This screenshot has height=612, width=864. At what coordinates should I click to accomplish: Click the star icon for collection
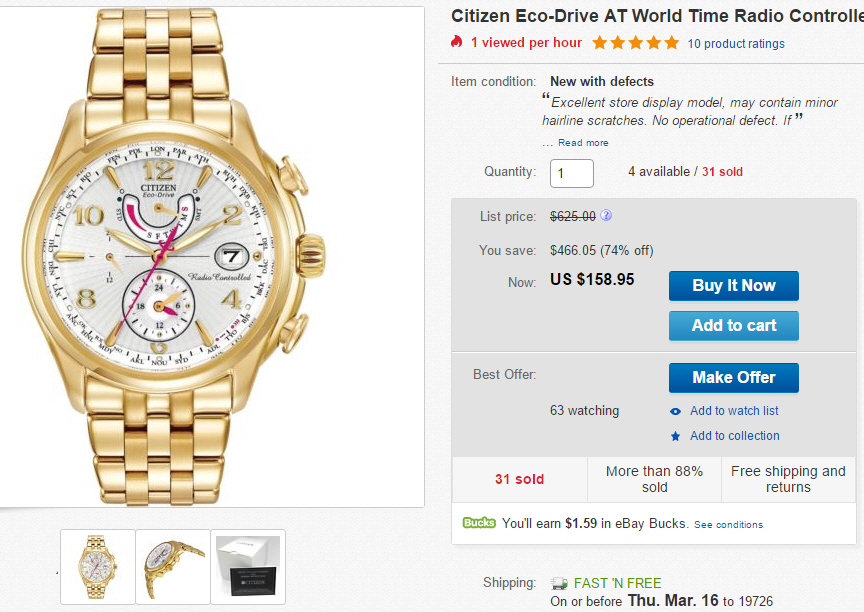pyautogui.click(x=676, y=436)
